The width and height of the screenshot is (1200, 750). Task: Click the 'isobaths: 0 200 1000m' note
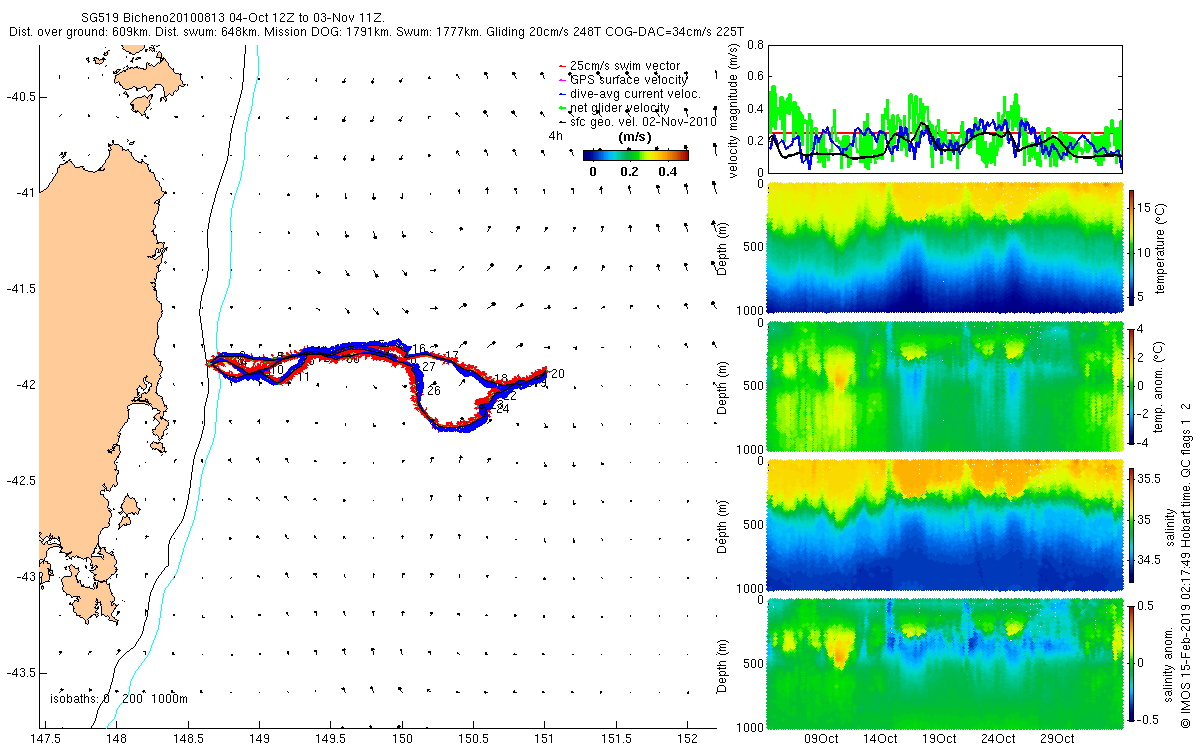click(x=119, y=699)
